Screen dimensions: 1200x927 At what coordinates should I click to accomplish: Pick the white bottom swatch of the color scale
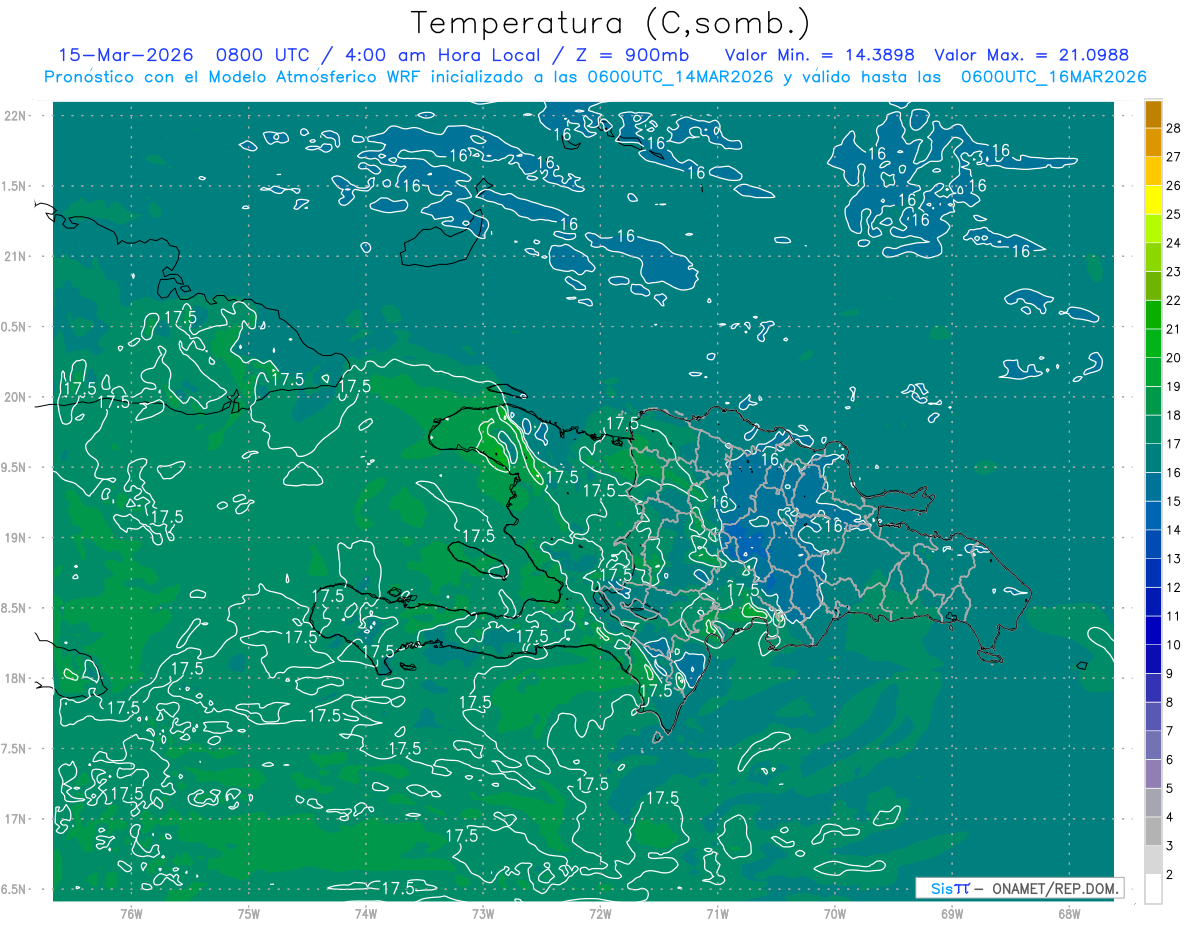(1153, 888)
